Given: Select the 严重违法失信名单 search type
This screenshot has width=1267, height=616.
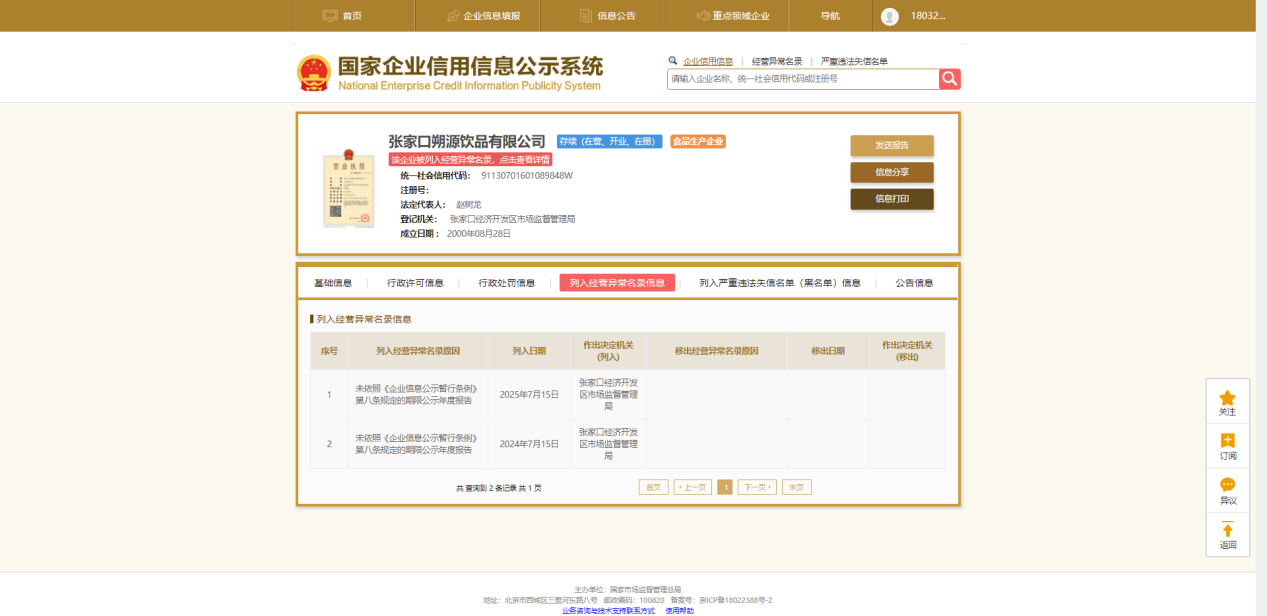Looking at the screenshot, I should 854,61.
